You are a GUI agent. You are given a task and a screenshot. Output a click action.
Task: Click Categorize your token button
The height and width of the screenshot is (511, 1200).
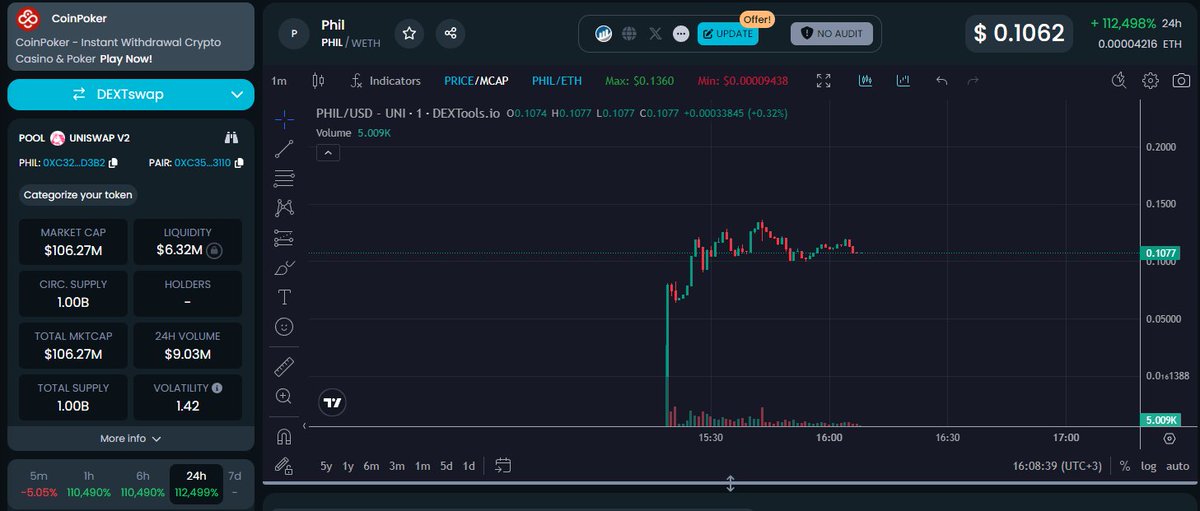coord(79,195)
